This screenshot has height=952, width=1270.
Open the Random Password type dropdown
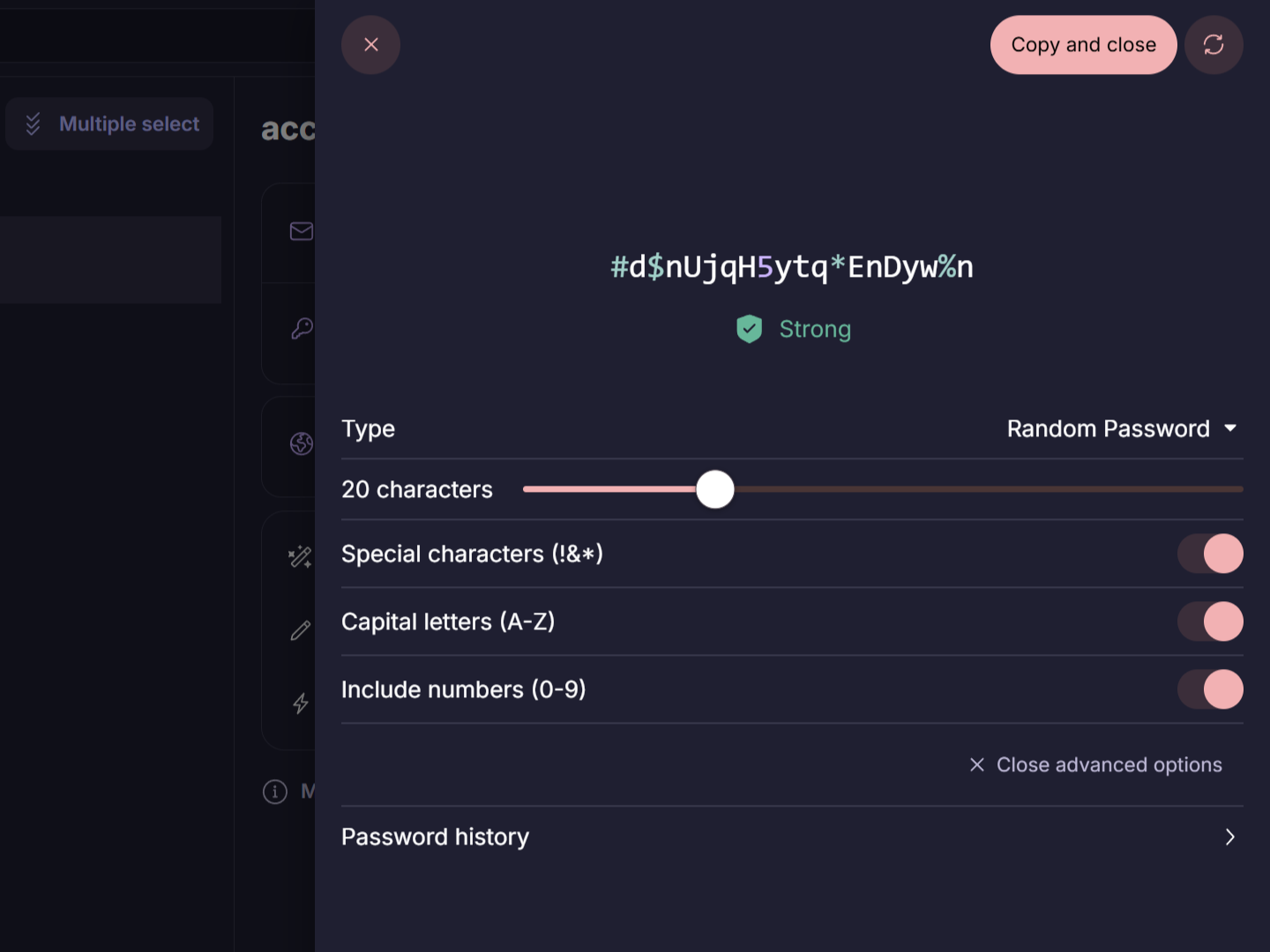click(x=1122, y=428)
